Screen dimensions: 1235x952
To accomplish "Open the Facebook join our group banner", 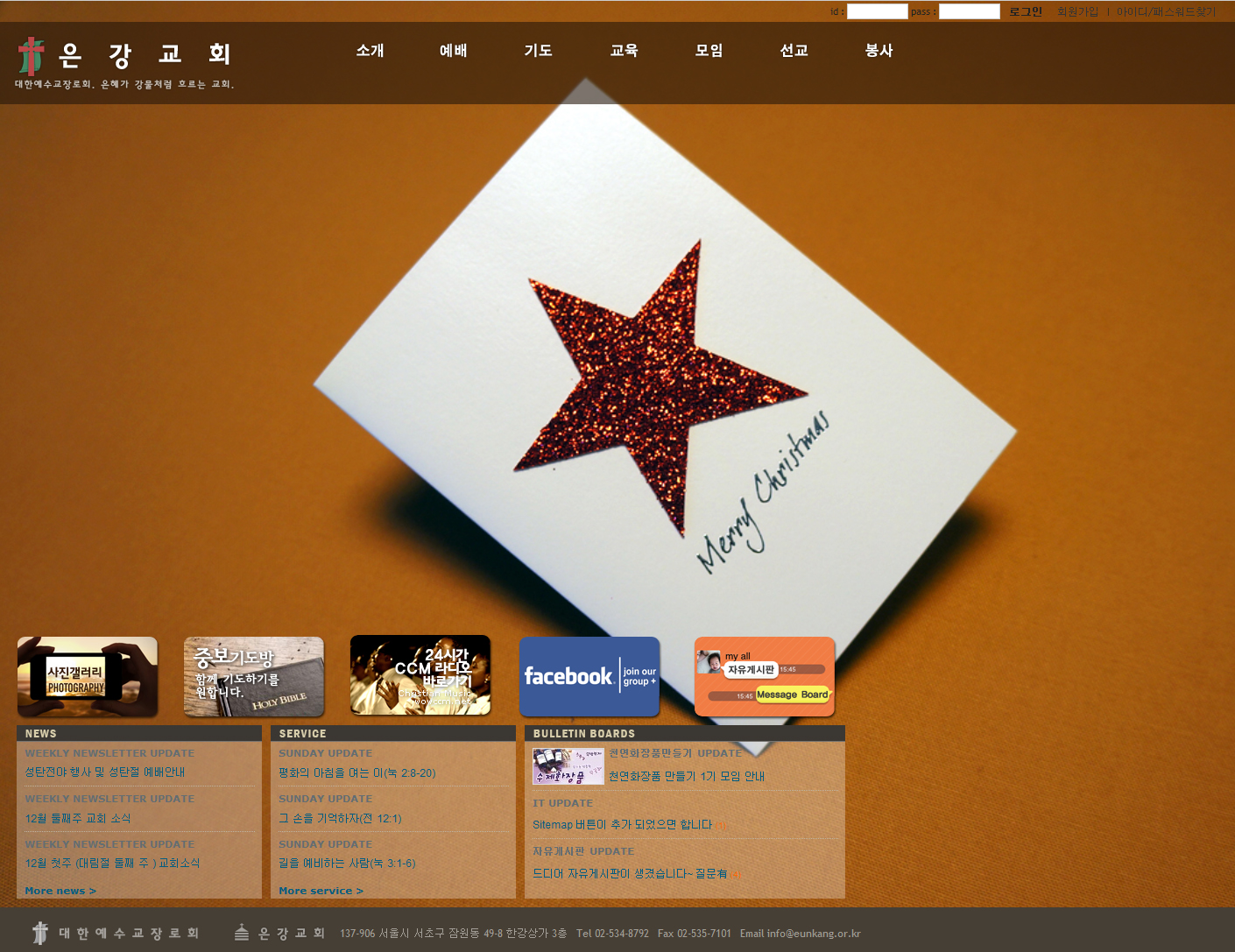I will pos(589,676).
